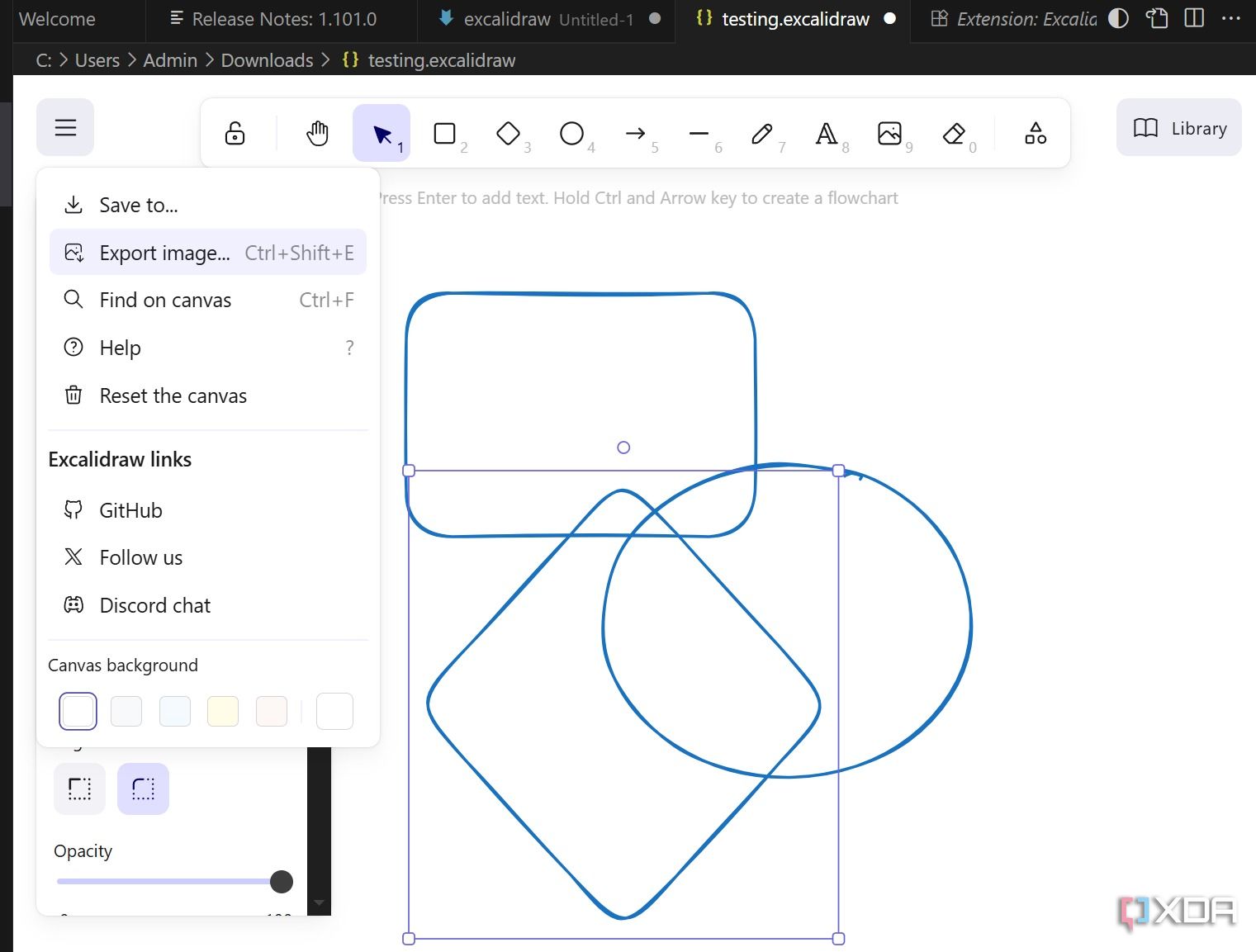The image size is (1256, 952).
Task: Switch to testing.excalidraw tab
Action: click(x=794, y=19)
